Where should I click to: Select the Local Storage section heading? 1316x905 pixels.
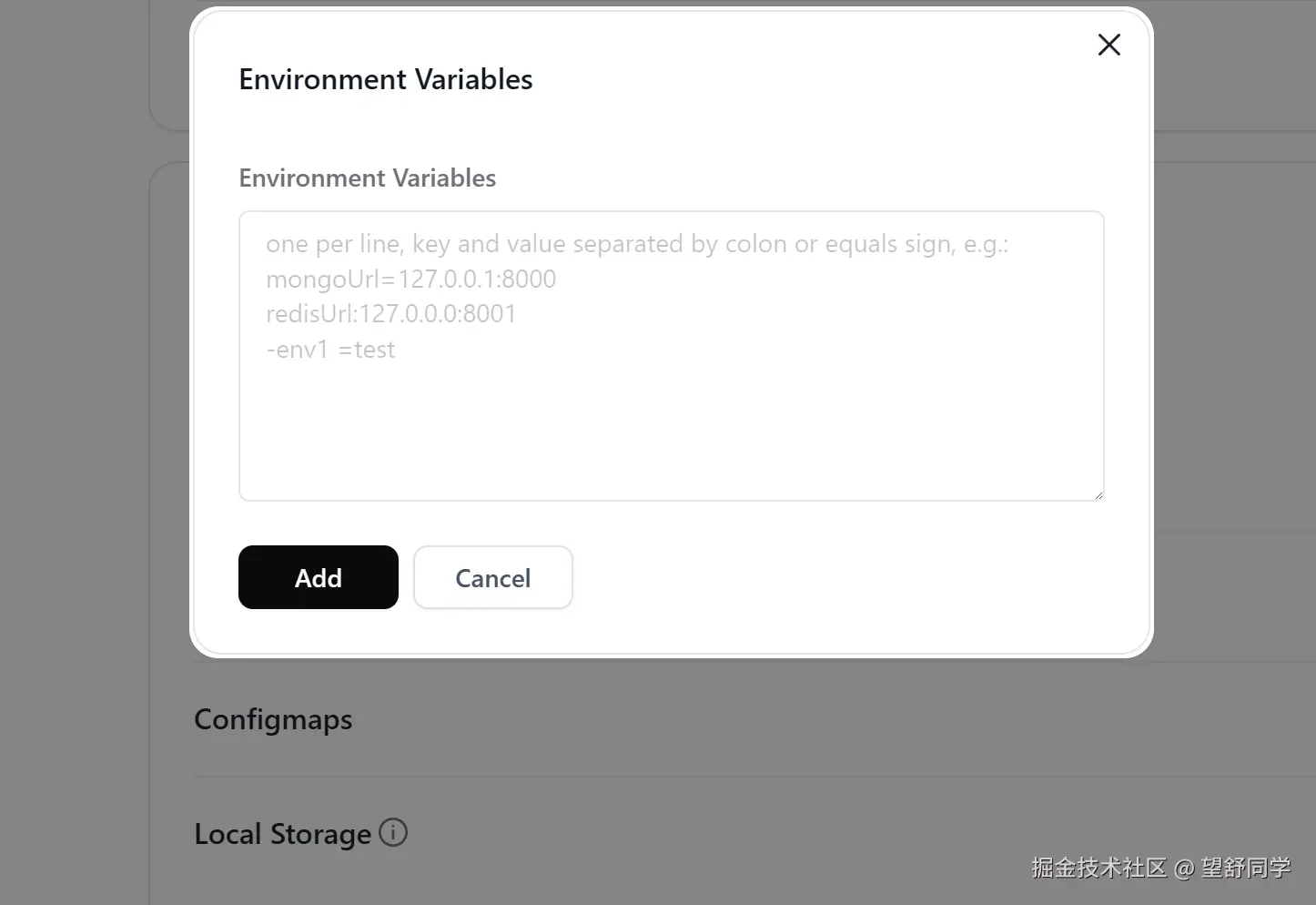pyautogui.click(x=282, y=834)
